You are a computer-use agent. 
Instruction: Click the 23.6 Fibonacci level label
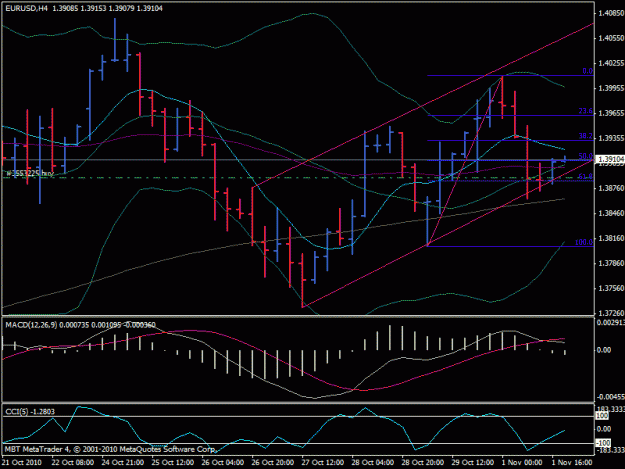tap(586, 111)
